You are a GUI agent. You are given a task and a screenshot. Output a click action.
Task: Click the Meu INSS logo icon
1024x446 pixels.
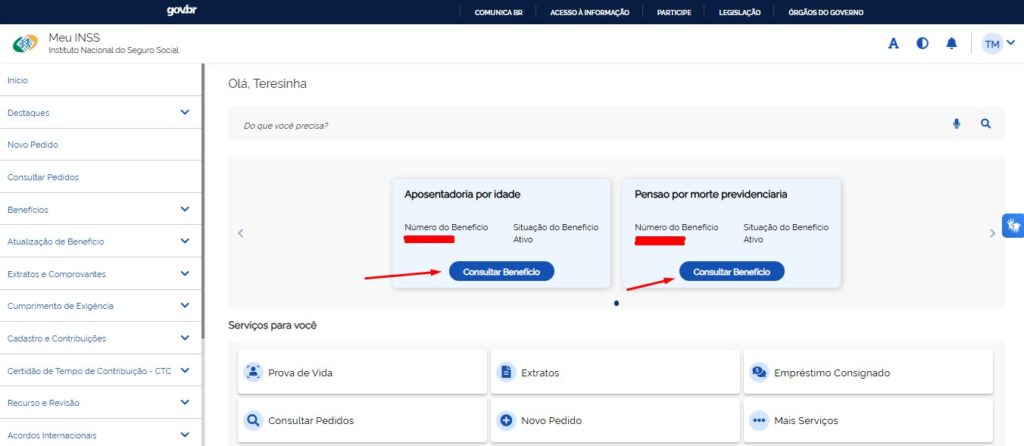(25, 44)
